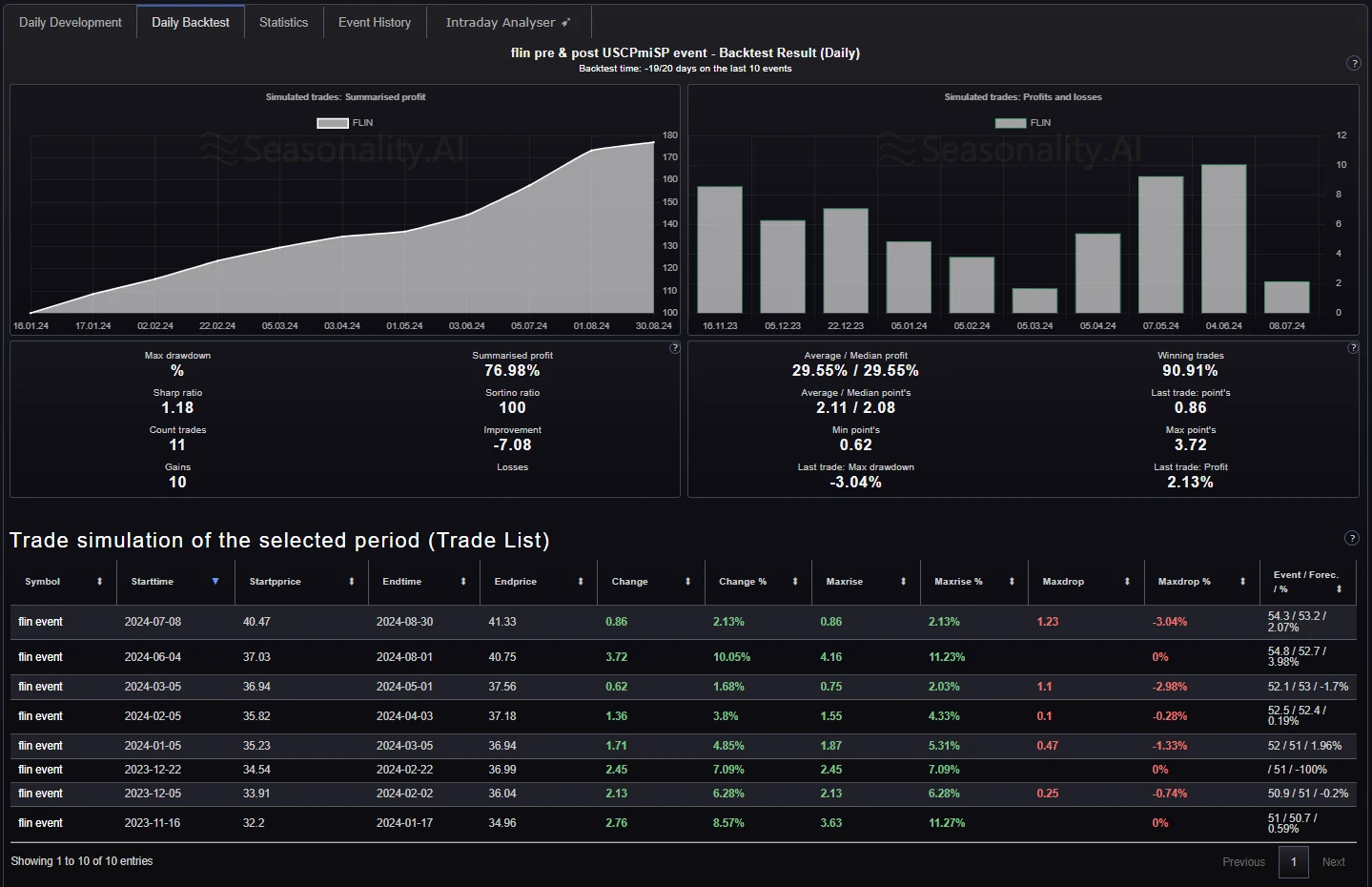
Task: Sort by Endprice using its sort icon
Action: [580, 582]
